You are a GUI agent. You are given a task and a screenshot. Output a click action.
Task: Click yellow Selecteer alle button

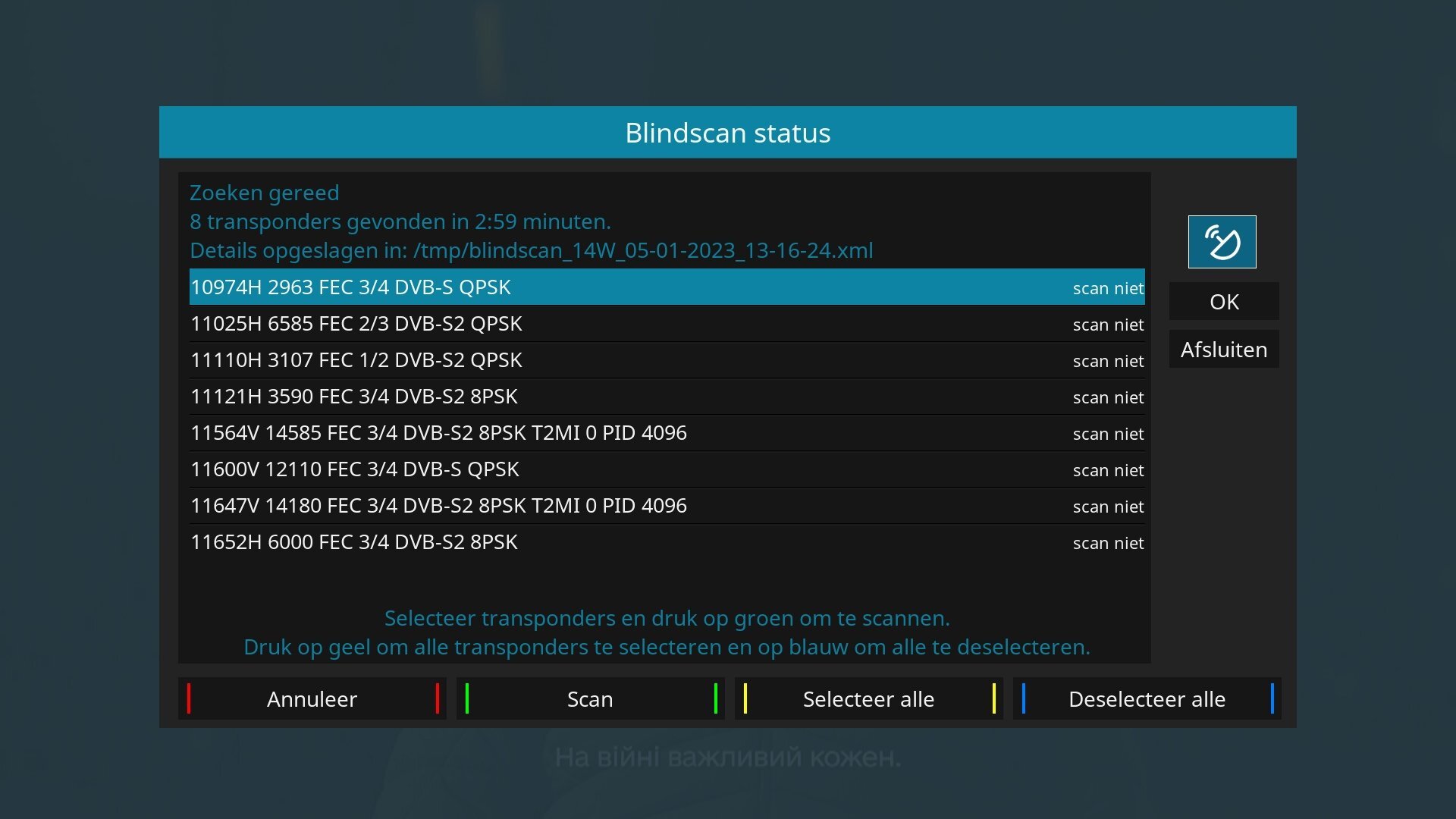[868, 698]
